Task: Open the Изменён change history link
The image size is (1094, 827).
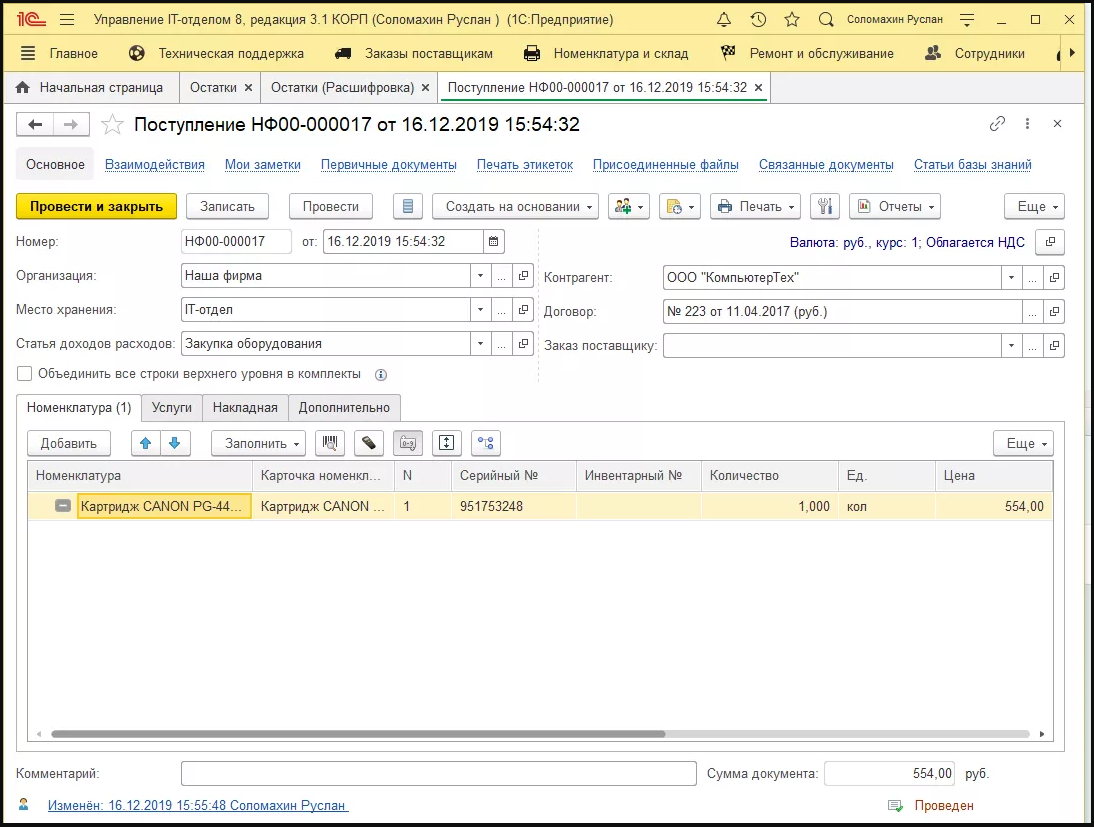Action: [x=198, y=805]
